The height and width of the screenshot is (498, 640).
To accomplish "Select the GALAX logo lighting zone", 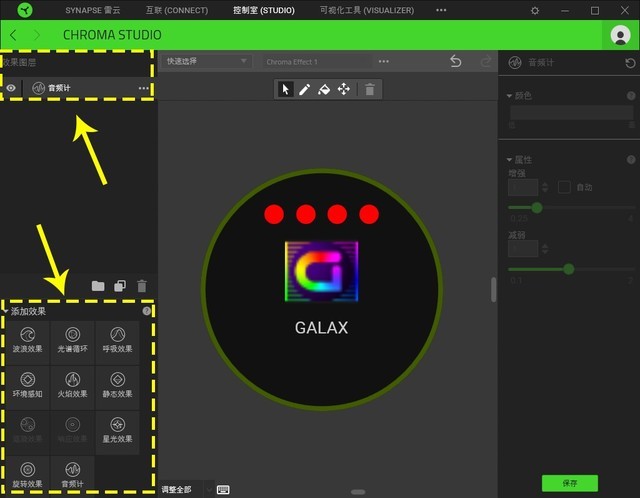I will tap(322, 271).
